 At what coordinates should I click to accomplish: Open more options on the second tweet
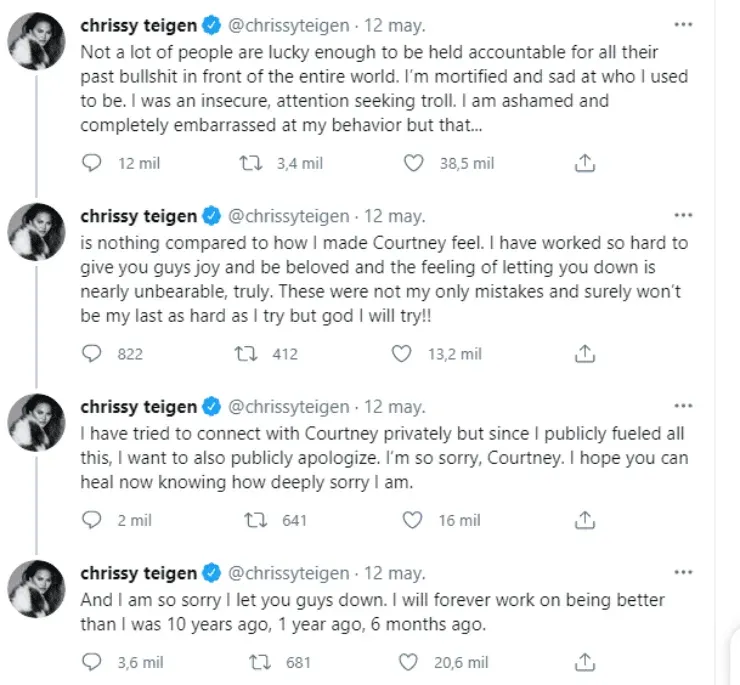coord(683,214)
